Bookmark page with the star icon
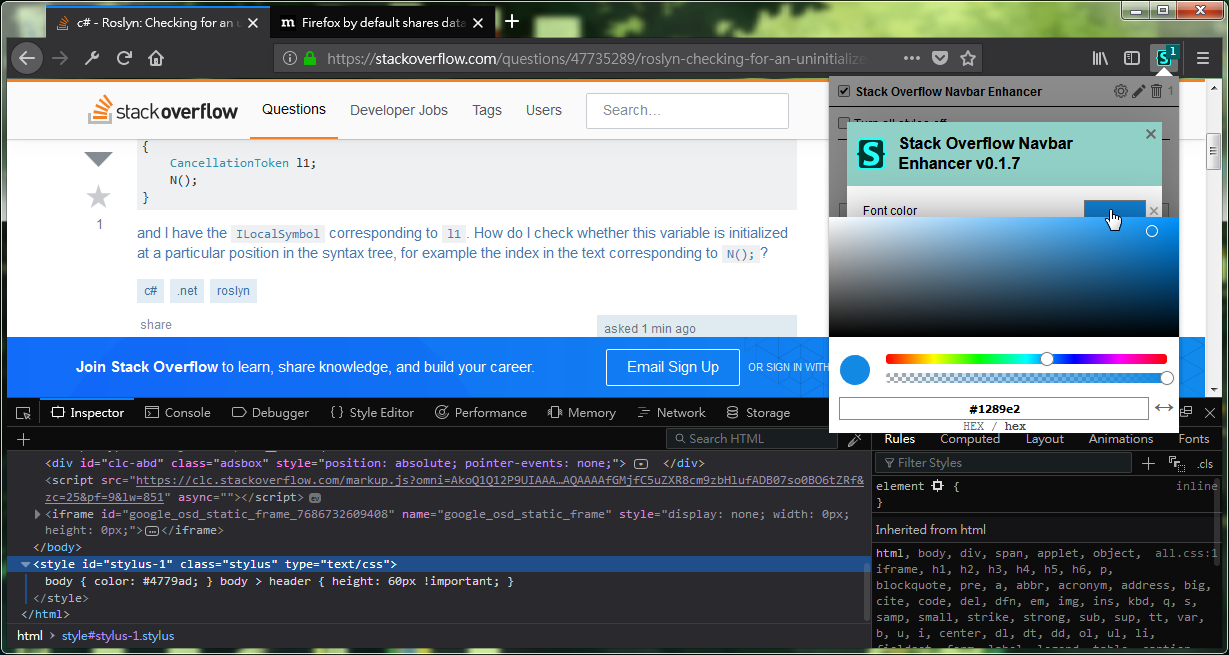Image resolution: width=1229 pixels, height=655 pixels. point(968,58)
